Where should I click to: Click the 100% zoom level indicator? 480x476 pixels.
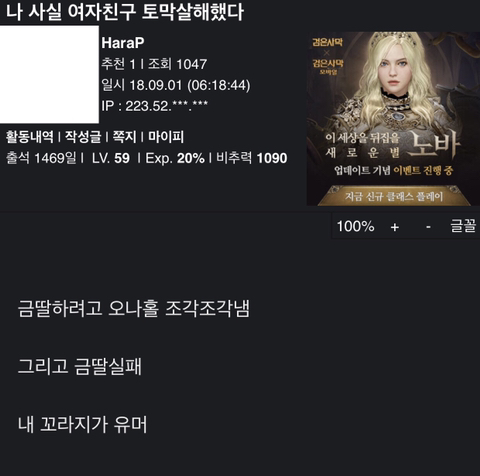pyautogui.click(x=355, y=226)
